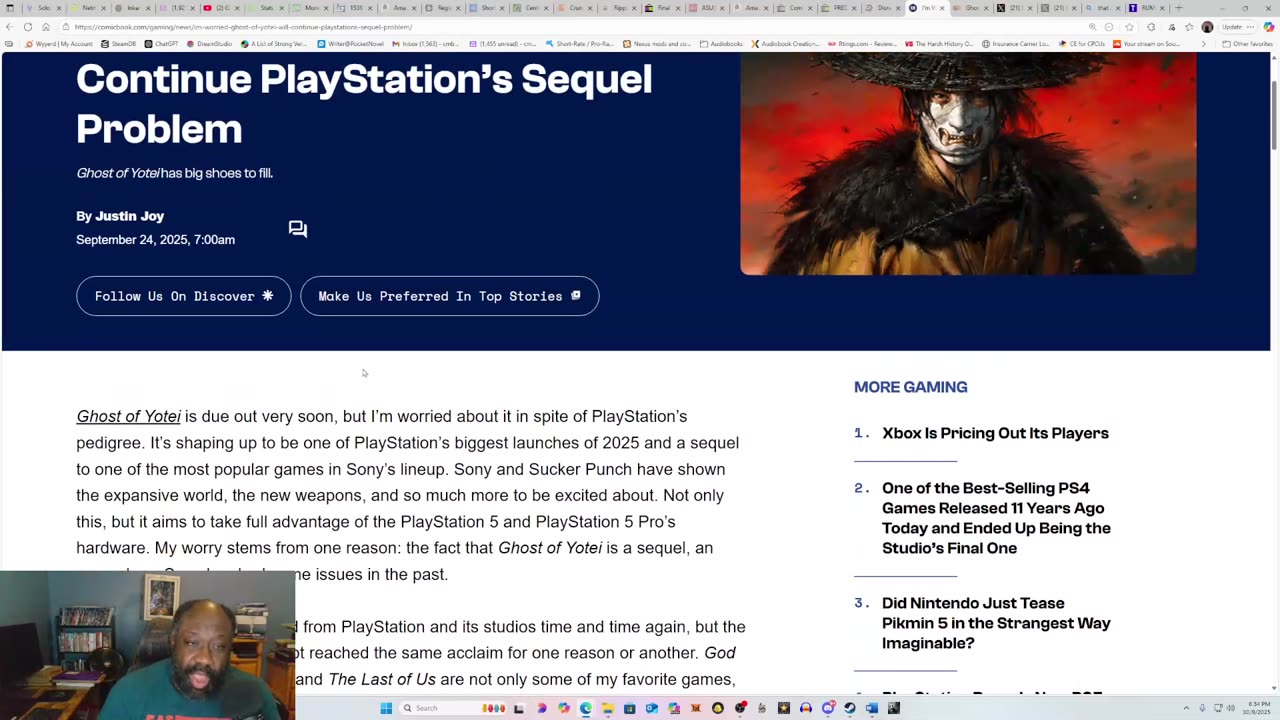
Task: Click the browser back arrow
Action: point(10,27)
